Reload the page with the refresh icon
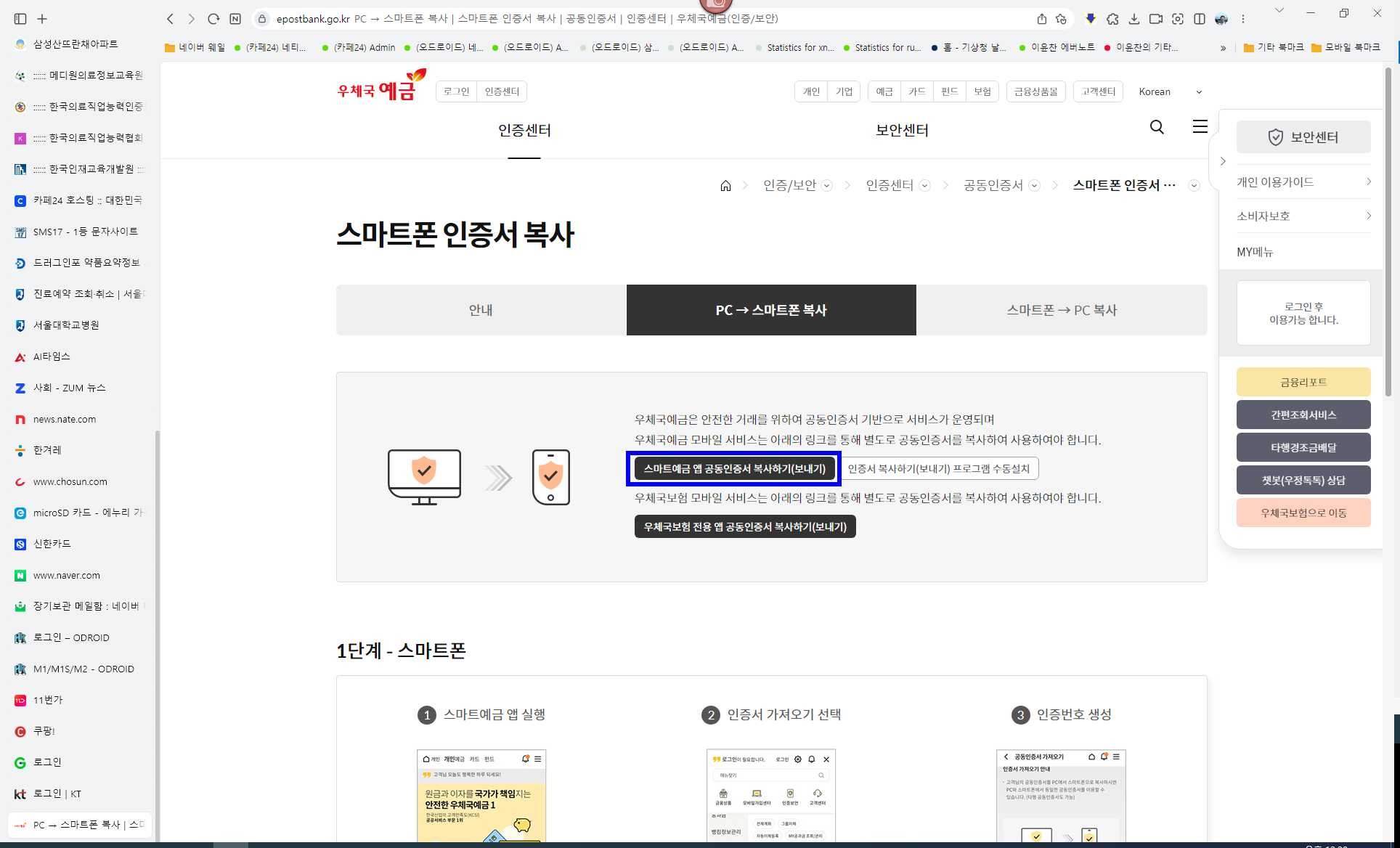The image size is (1400, 848). (x=213, y=19)
